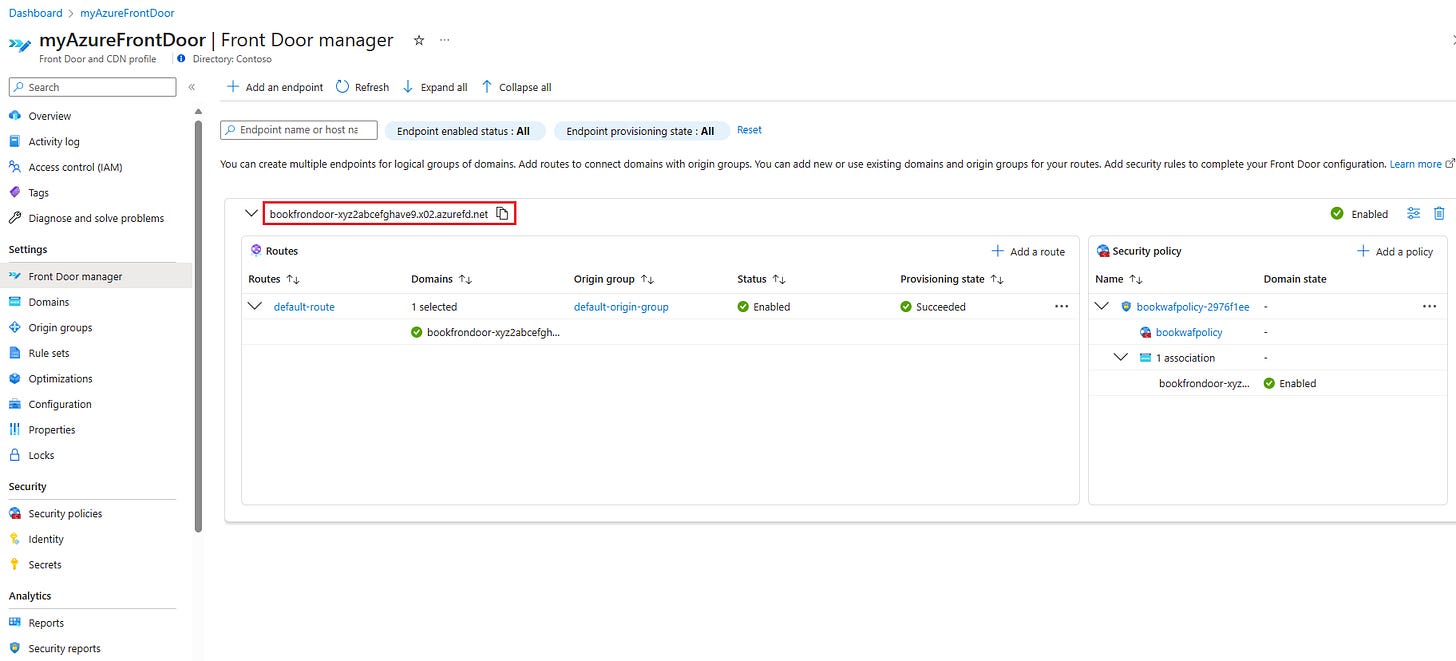
Task: Add a policy in Security policy panel
Action: pos(1395,252)
